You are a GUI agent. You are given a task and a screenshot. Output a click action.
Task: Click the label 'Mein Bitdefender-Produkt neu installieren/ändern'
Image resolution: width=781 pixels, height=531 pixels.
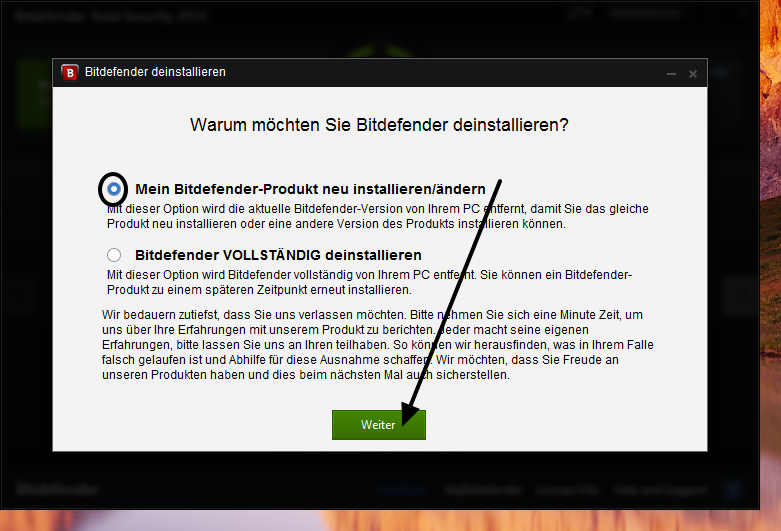pyautogui.click(x=310, y=189)
